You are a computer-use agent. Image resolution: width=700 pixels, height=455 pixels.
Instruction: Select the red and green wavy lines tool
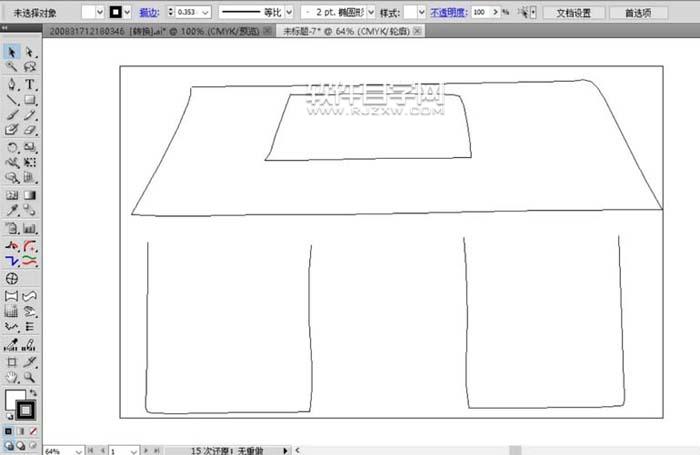pos(29,261)
